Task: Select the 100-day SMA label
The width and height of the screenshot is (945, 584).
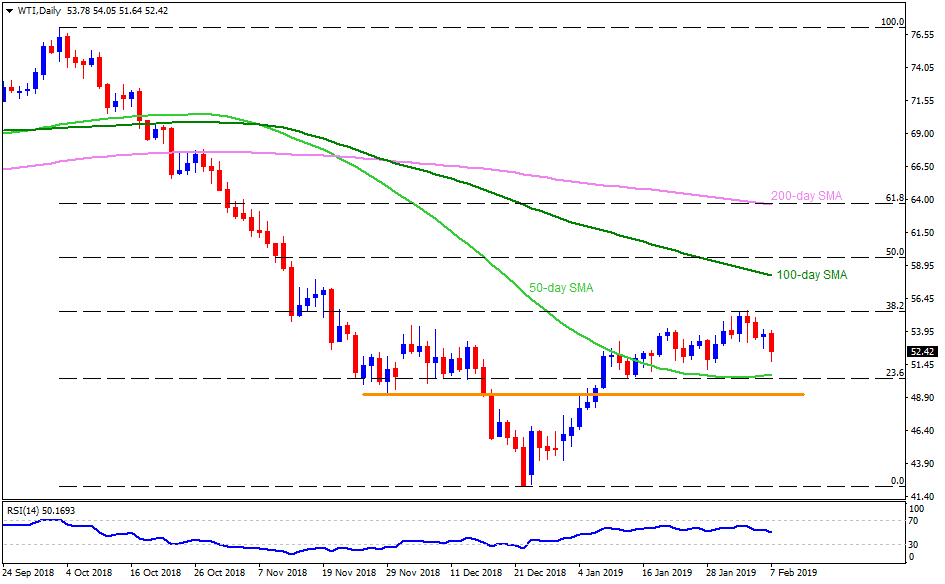Action: (x=812, y=274)
